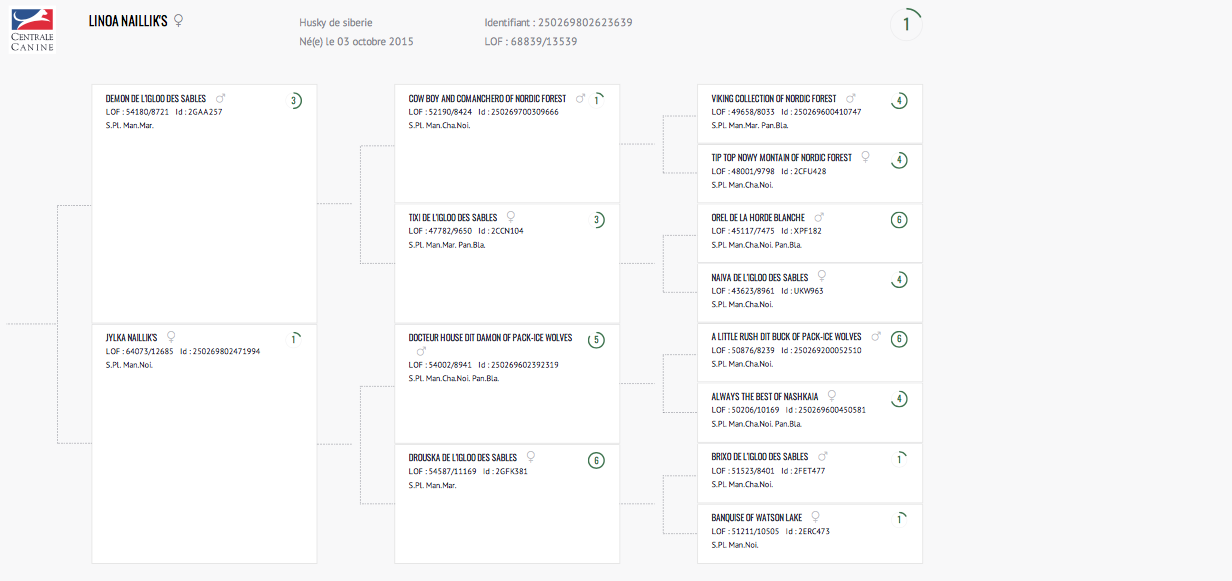The height and width of the screenshot is (581, 1232).
Task: Click circled 4 badge on Always The Best of Nashkaia
Action: click(x=899, y=399)
